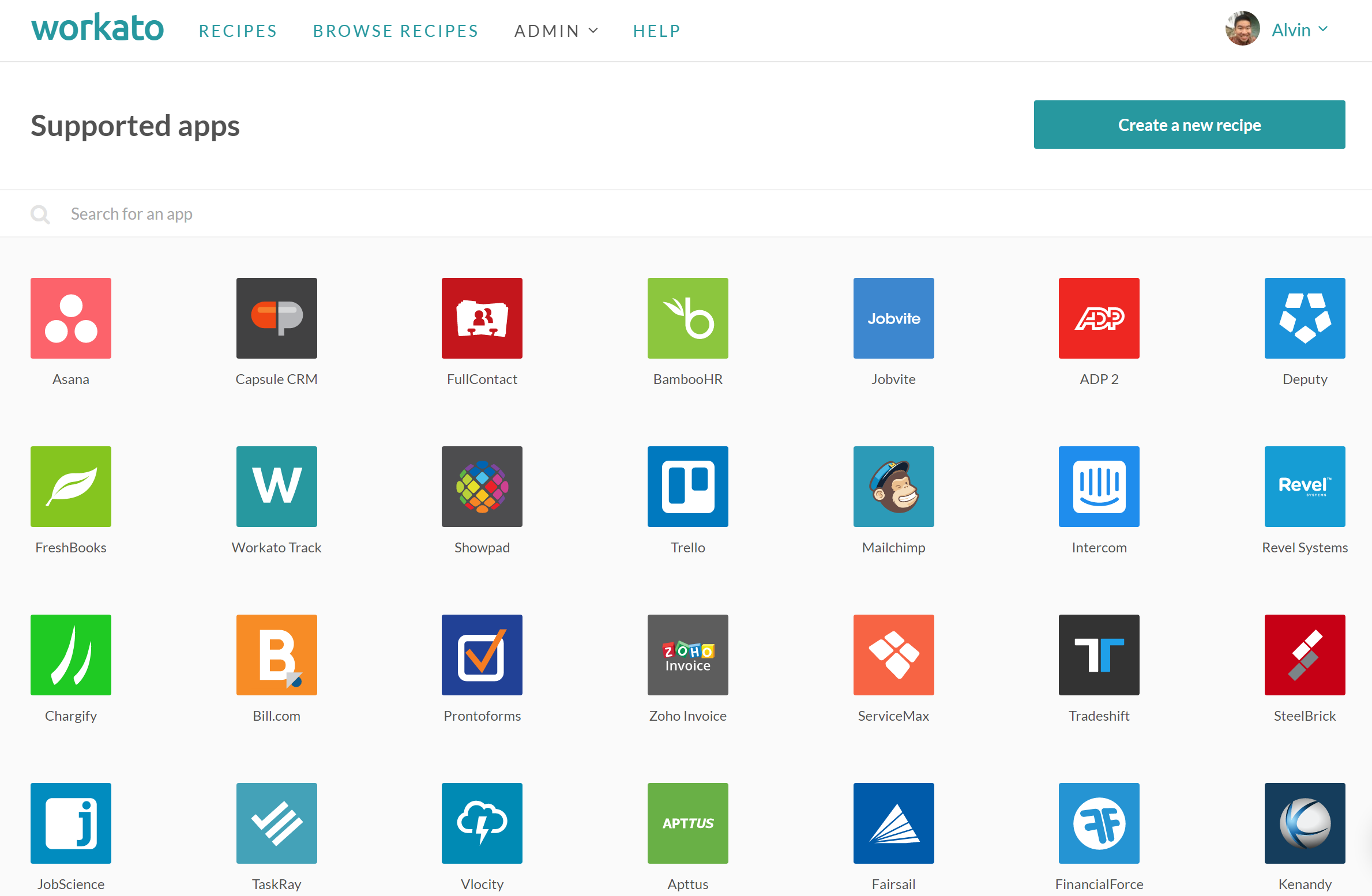The image size is (1372, 896).
Task: Select the Prontoforms checkmark icon
Action: (x=482, y=655)
